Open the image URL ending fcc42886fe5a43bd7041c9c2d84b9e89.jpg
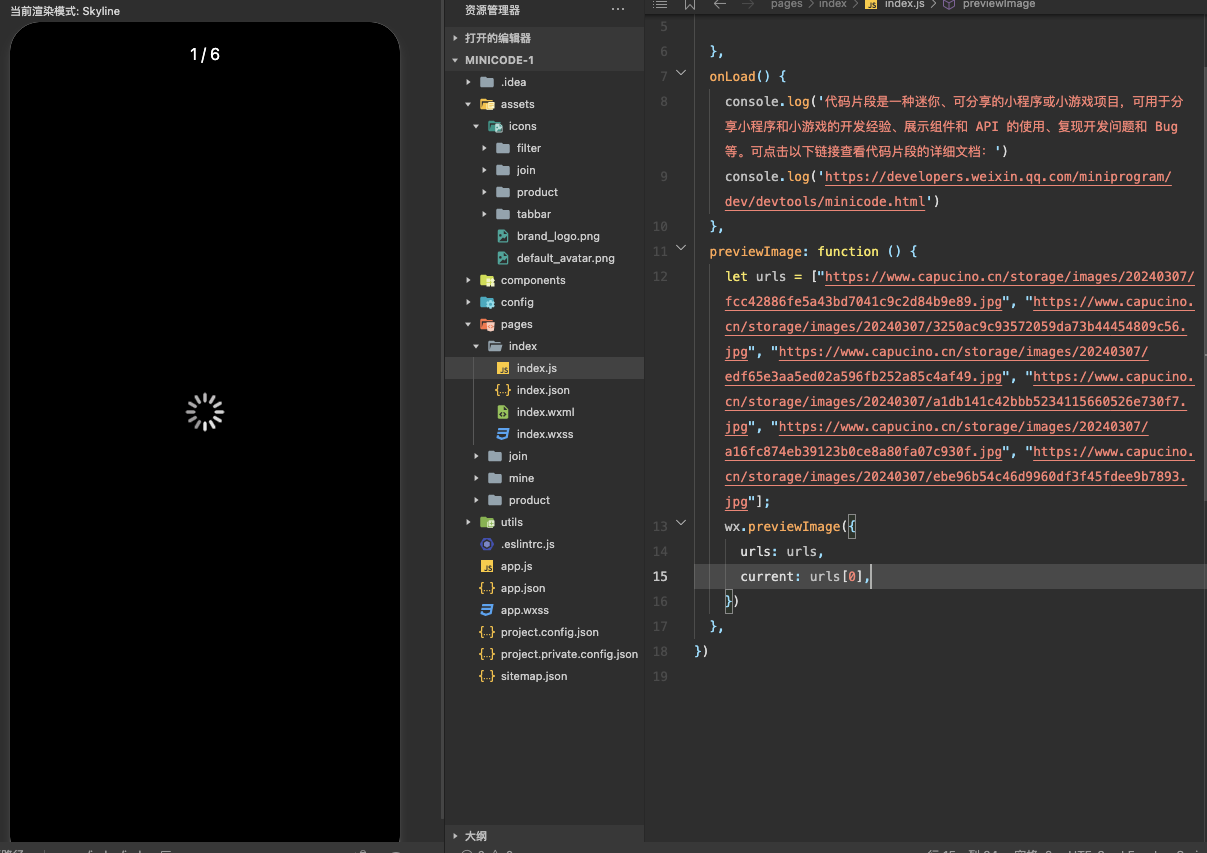 [960, 289]
